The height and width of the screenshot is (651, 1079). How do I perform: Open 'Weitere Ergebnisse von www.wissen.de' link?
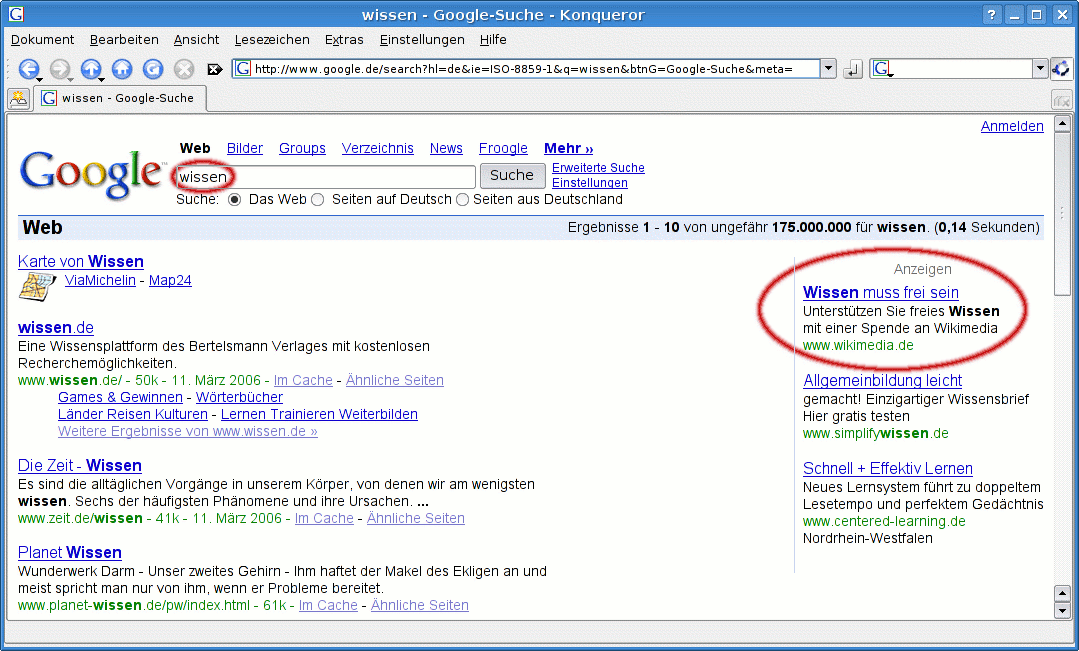pos(188,431)
